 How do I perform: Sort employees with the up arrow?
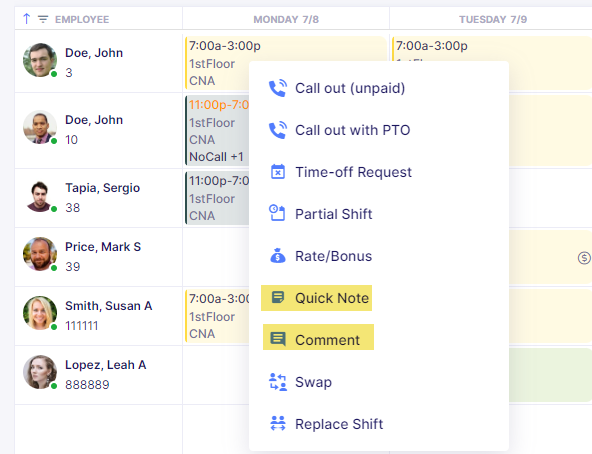tap(26, 19)
